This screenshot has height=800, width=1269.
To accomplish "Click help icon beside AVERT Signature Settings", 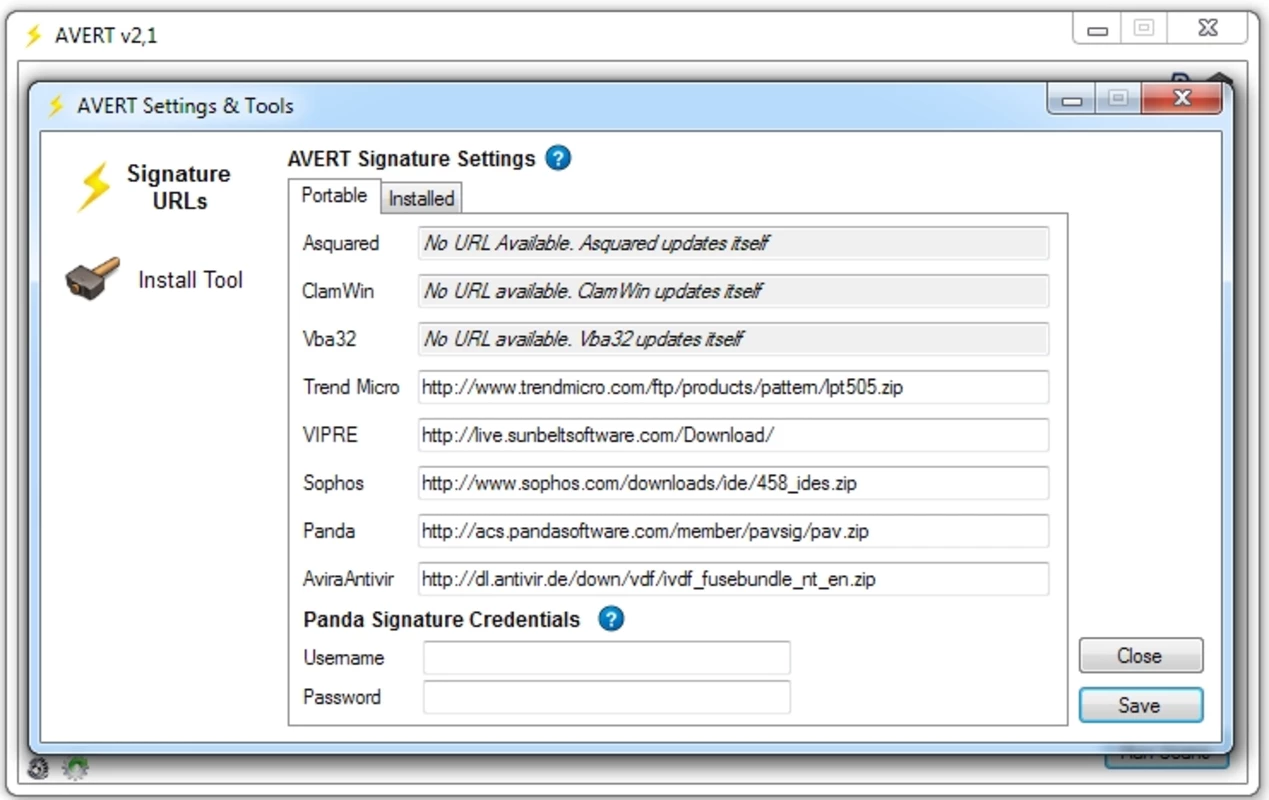I will tap(558, 158).
